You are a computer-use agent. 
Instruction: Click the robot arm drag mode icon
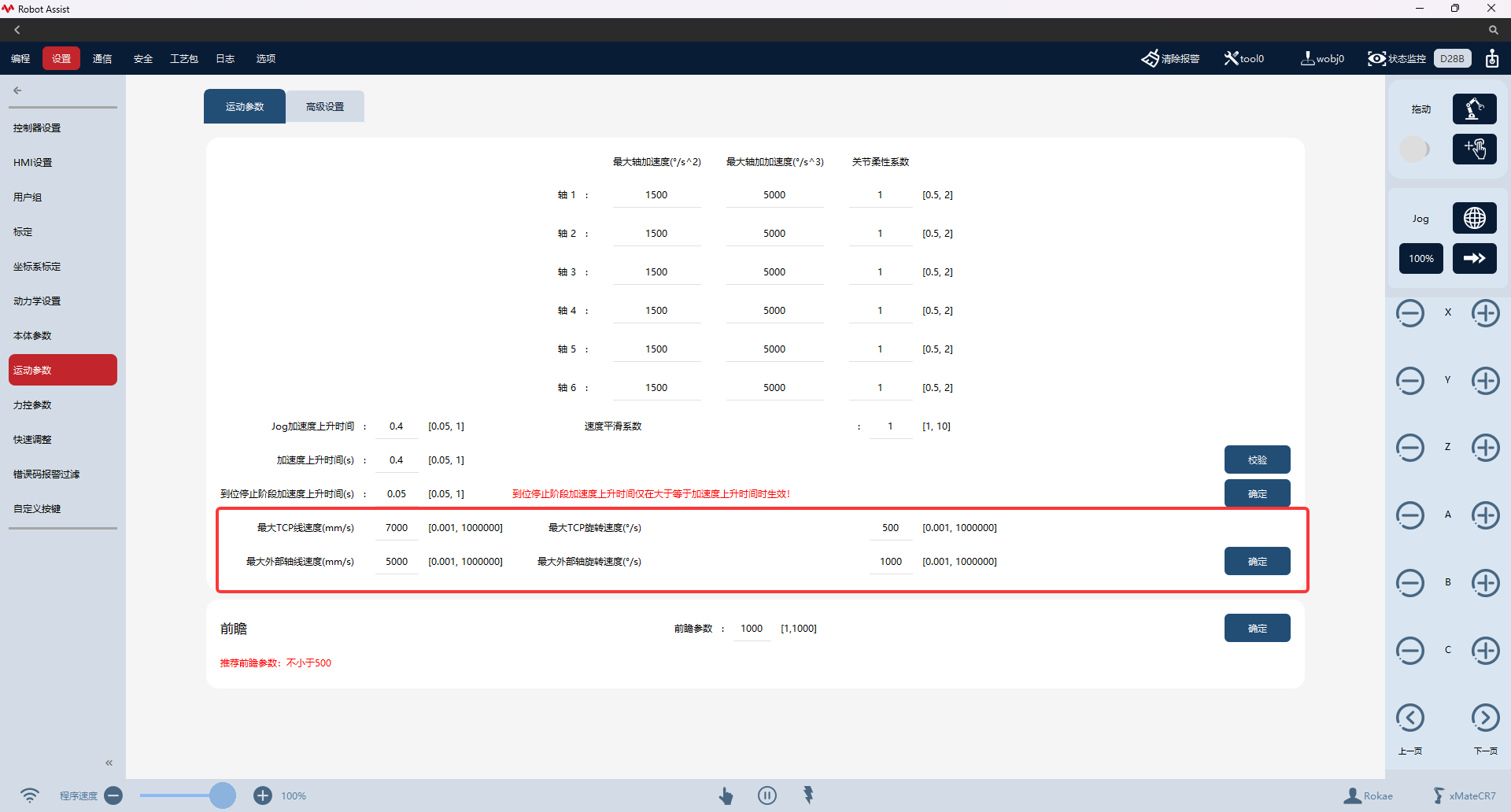(1474, 109)
